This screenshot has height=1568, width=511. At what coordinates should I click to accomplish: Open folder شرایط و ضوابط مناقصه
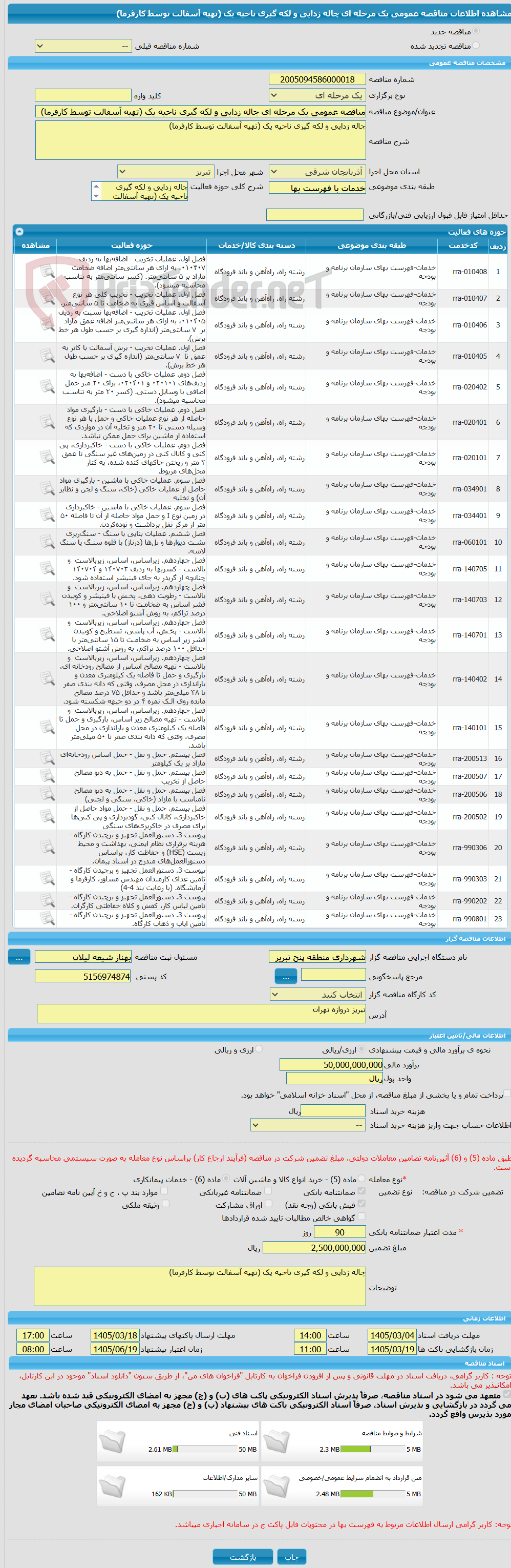click(277, 1441)
